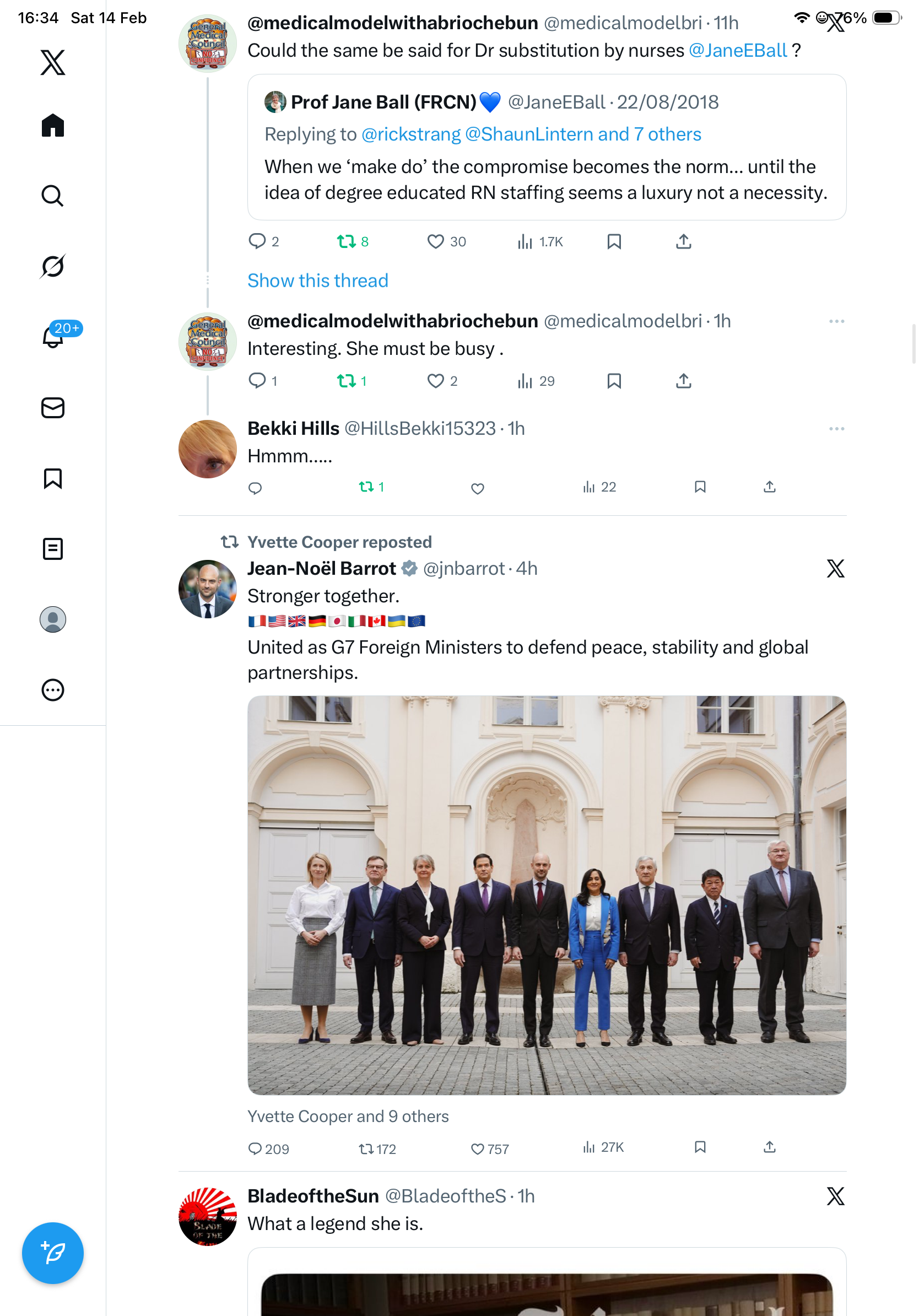Open Messages envelope icon
This screenshot has height=1316, width=919.
(53, 407)
